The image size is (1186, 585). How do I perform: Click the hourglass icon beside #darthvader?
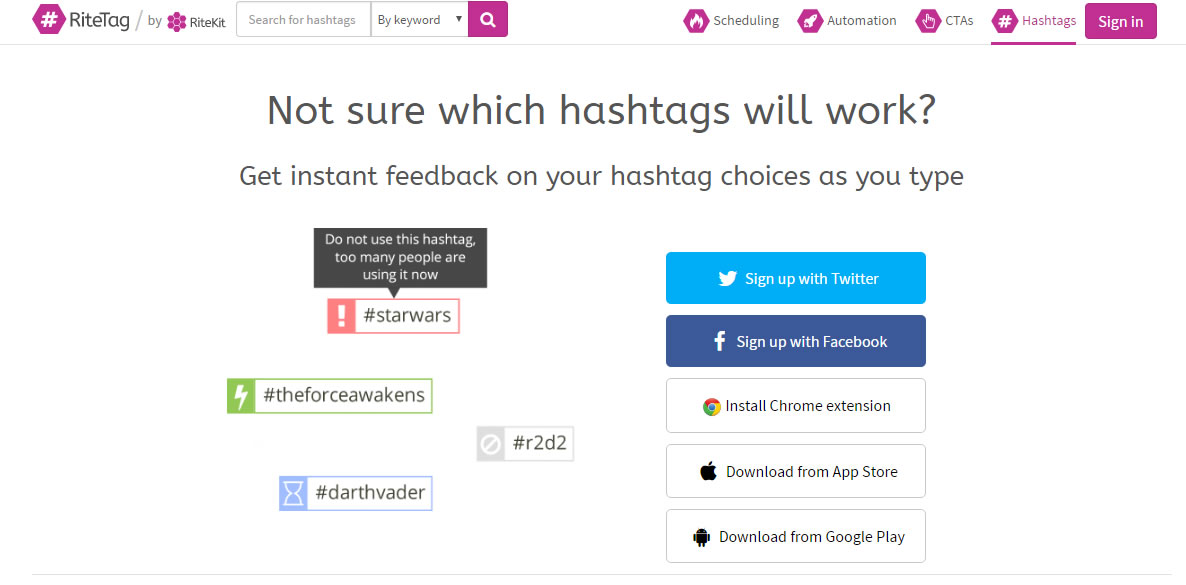292,492
